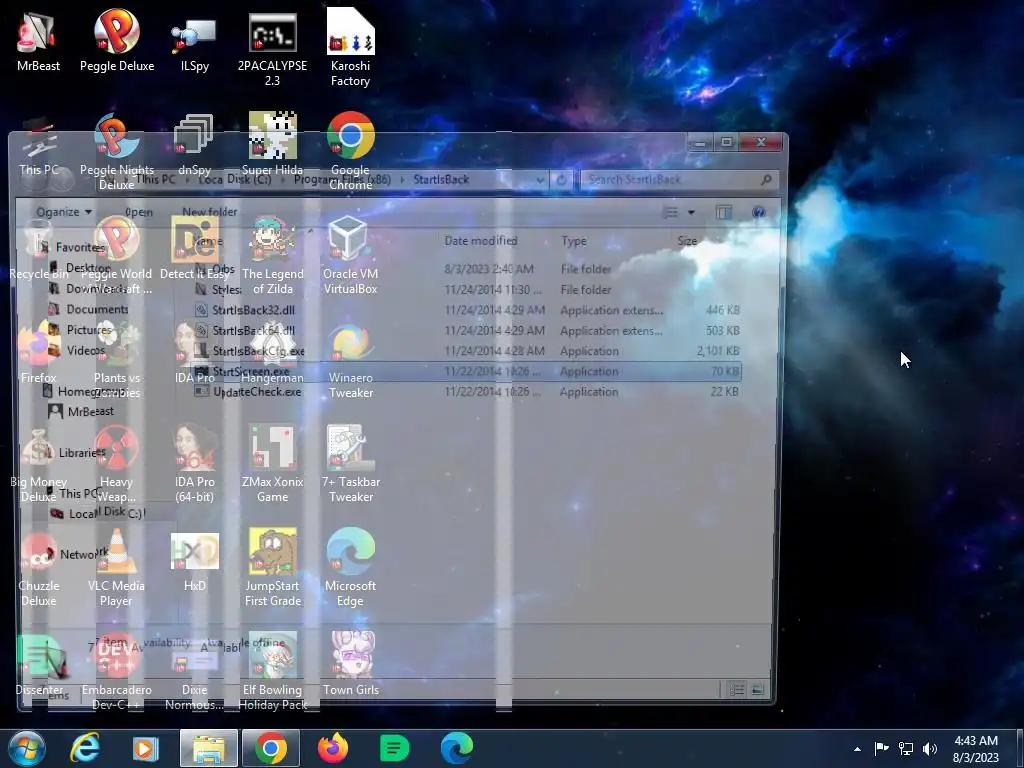Open 2PACALYPSE 2.3 desktop shortcut
This screenshot has width=1024, height=768.
[272, 48]
